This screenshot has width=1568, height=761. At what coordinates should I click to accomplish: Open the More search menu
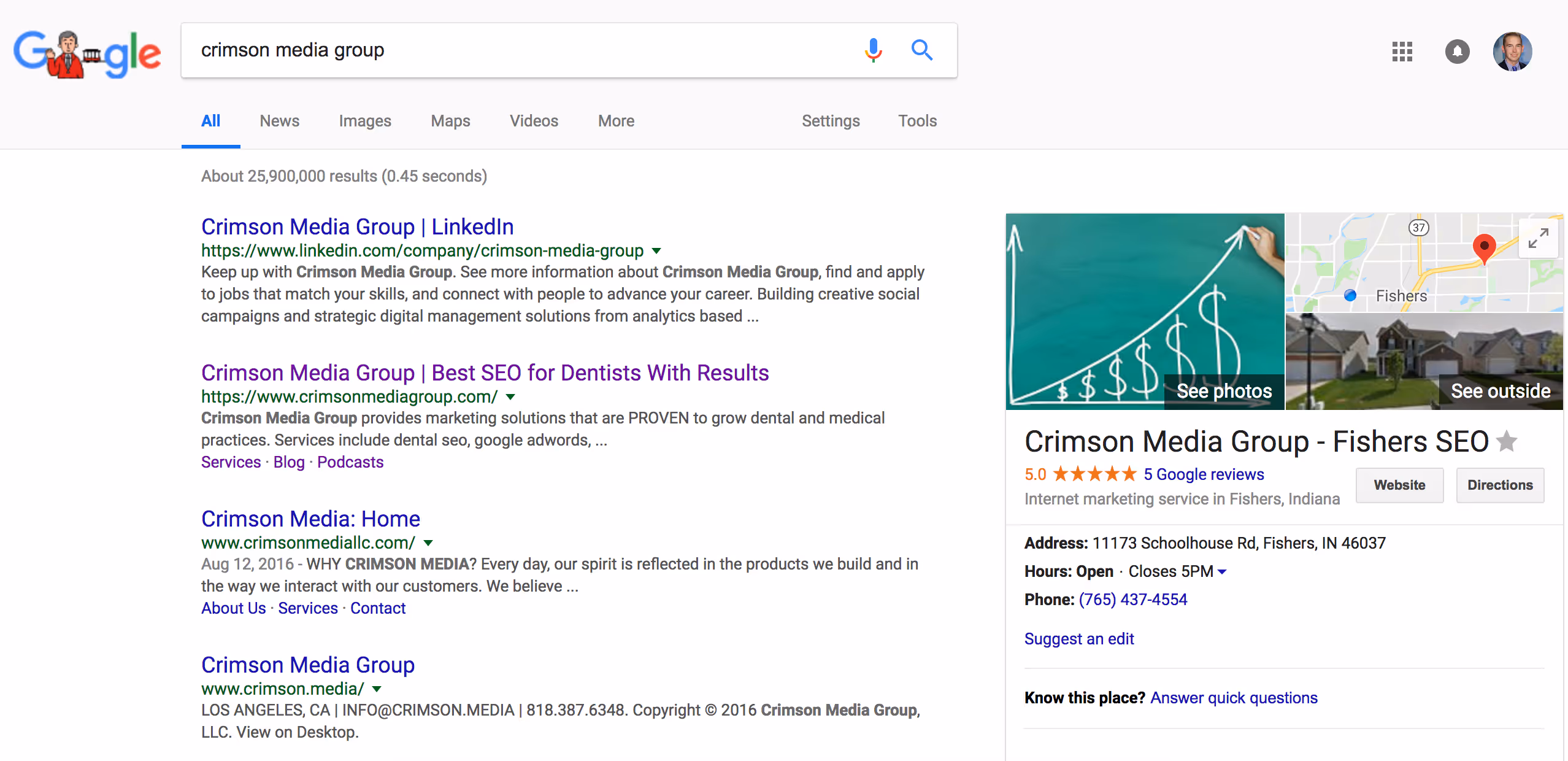616,121
